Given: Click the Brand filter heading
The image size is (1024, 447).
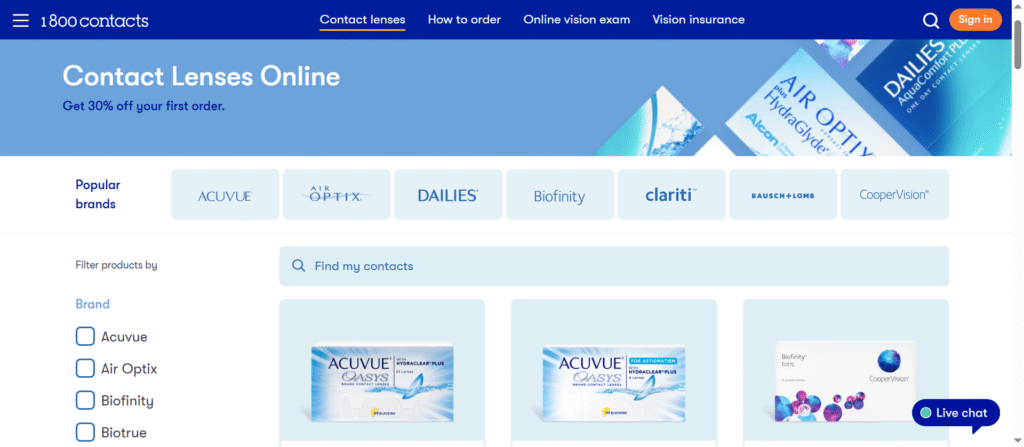Looking at the screenshot, I should pyautogui.click(x=93, y=304).
